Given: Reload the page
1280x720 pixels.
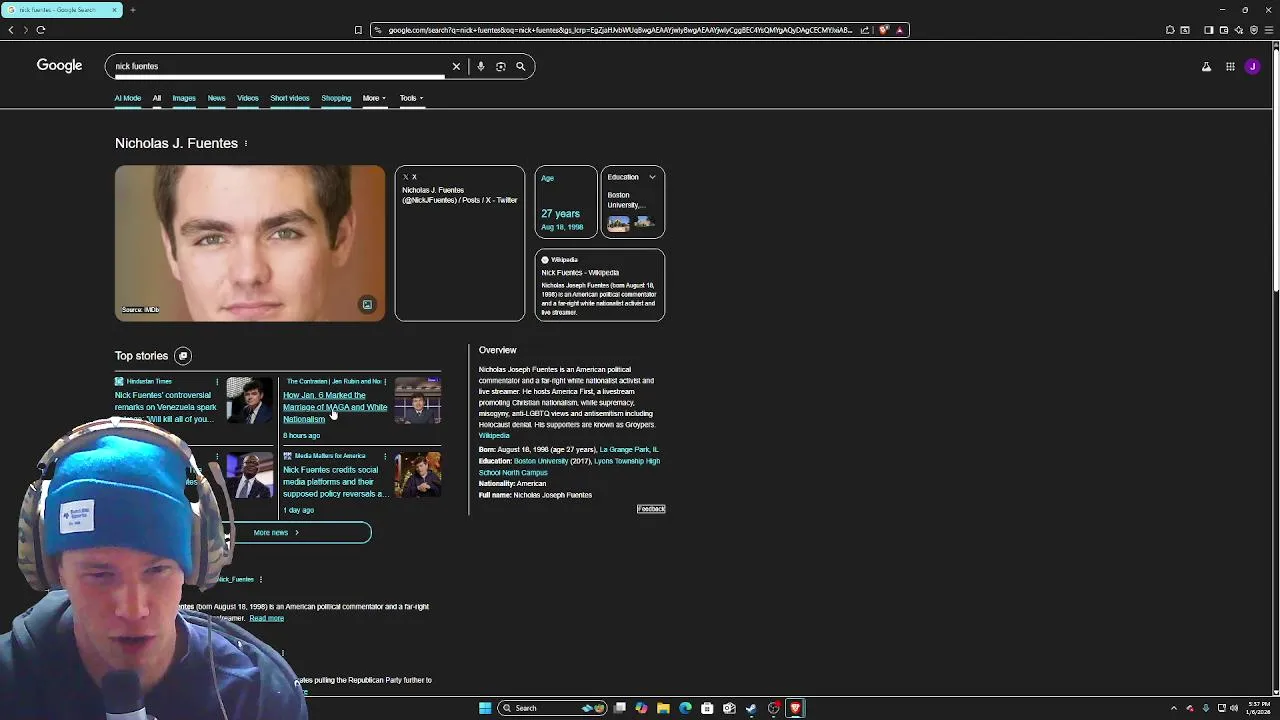Looking at the screenshot, I should coord(41,30).
